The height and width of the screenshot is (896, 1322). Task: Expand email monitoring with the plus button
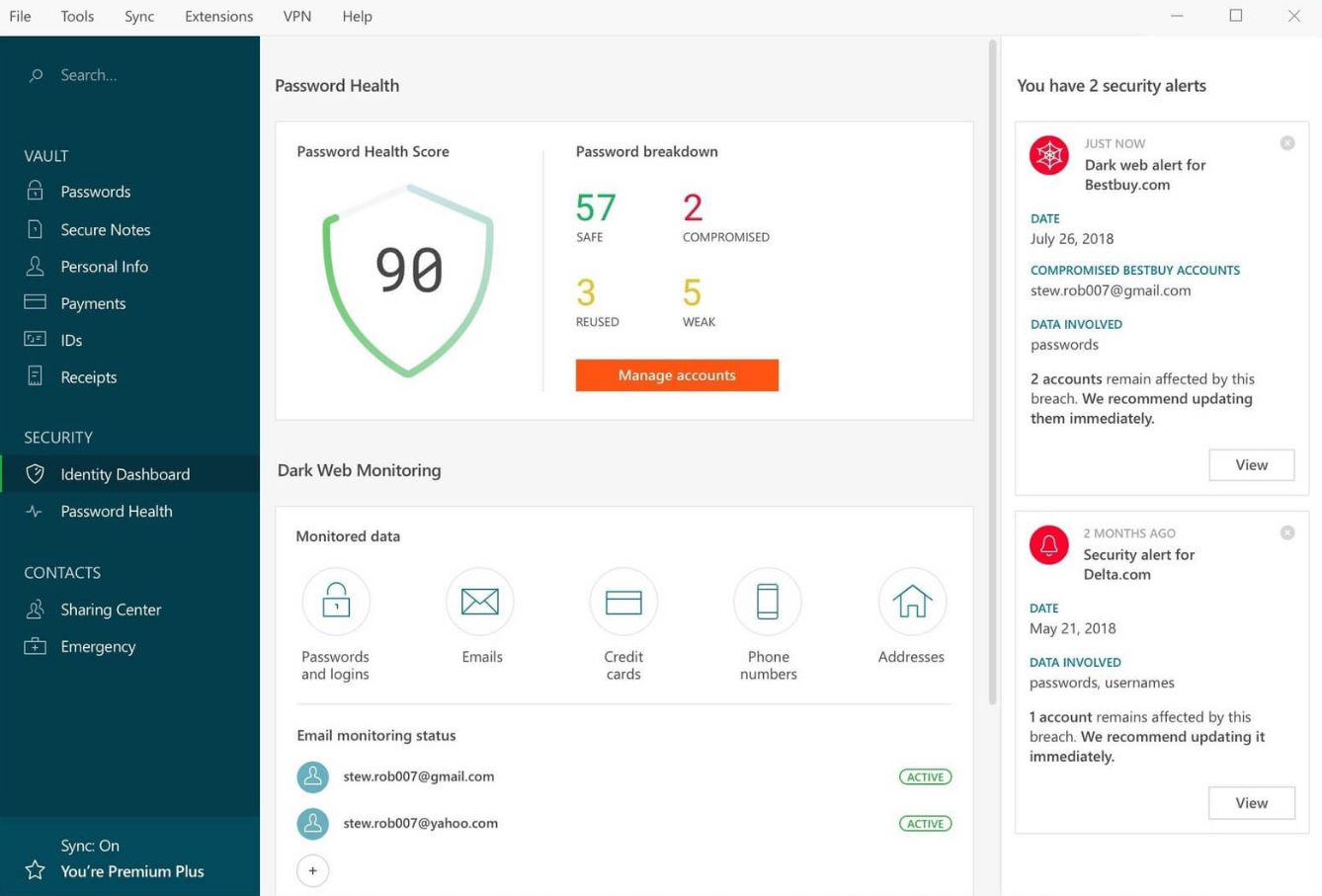(x=312, y=870)
